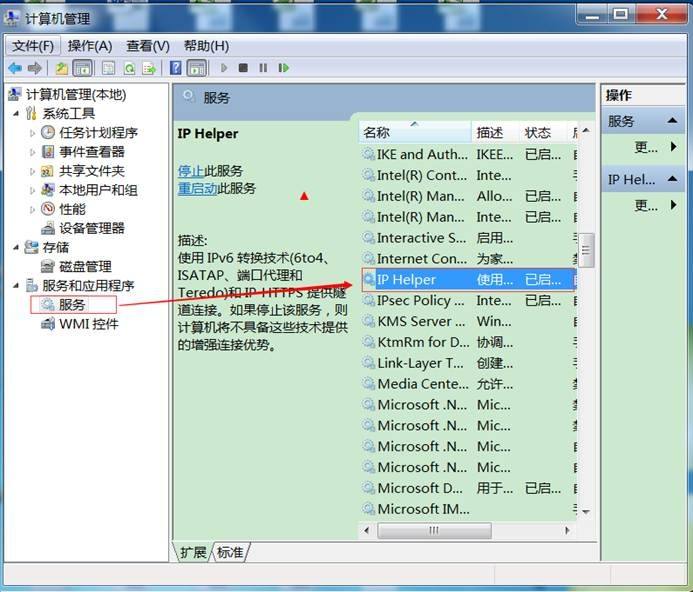Click the Restart Service toolbar icon
Screen dimensions: 693x592
pos(284,68)
